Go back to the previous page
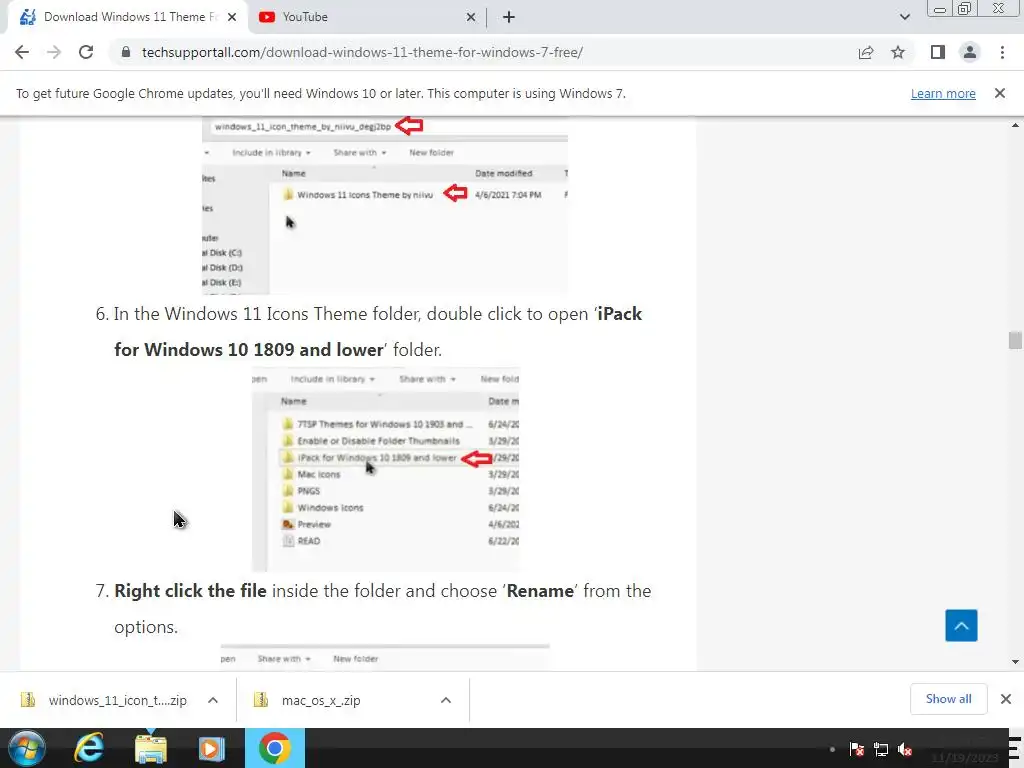This screenshot has height=768, width=1024. click(22, 52)
